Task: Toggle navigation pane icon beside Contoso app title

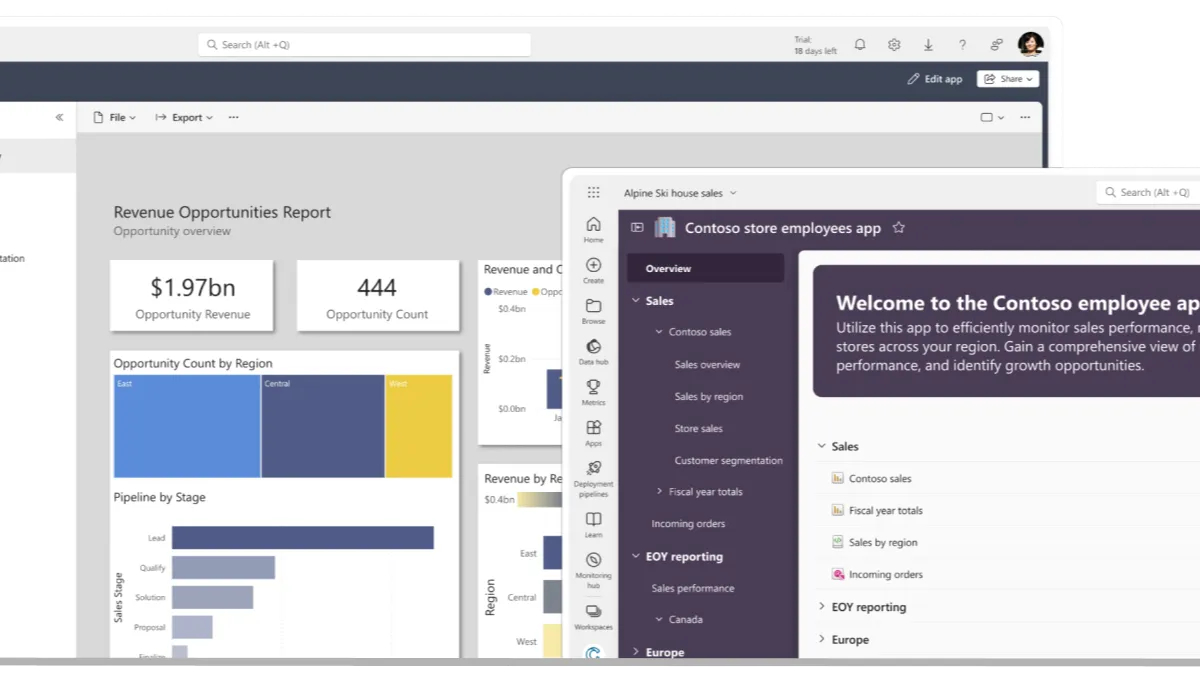Action: coord(636,228)
